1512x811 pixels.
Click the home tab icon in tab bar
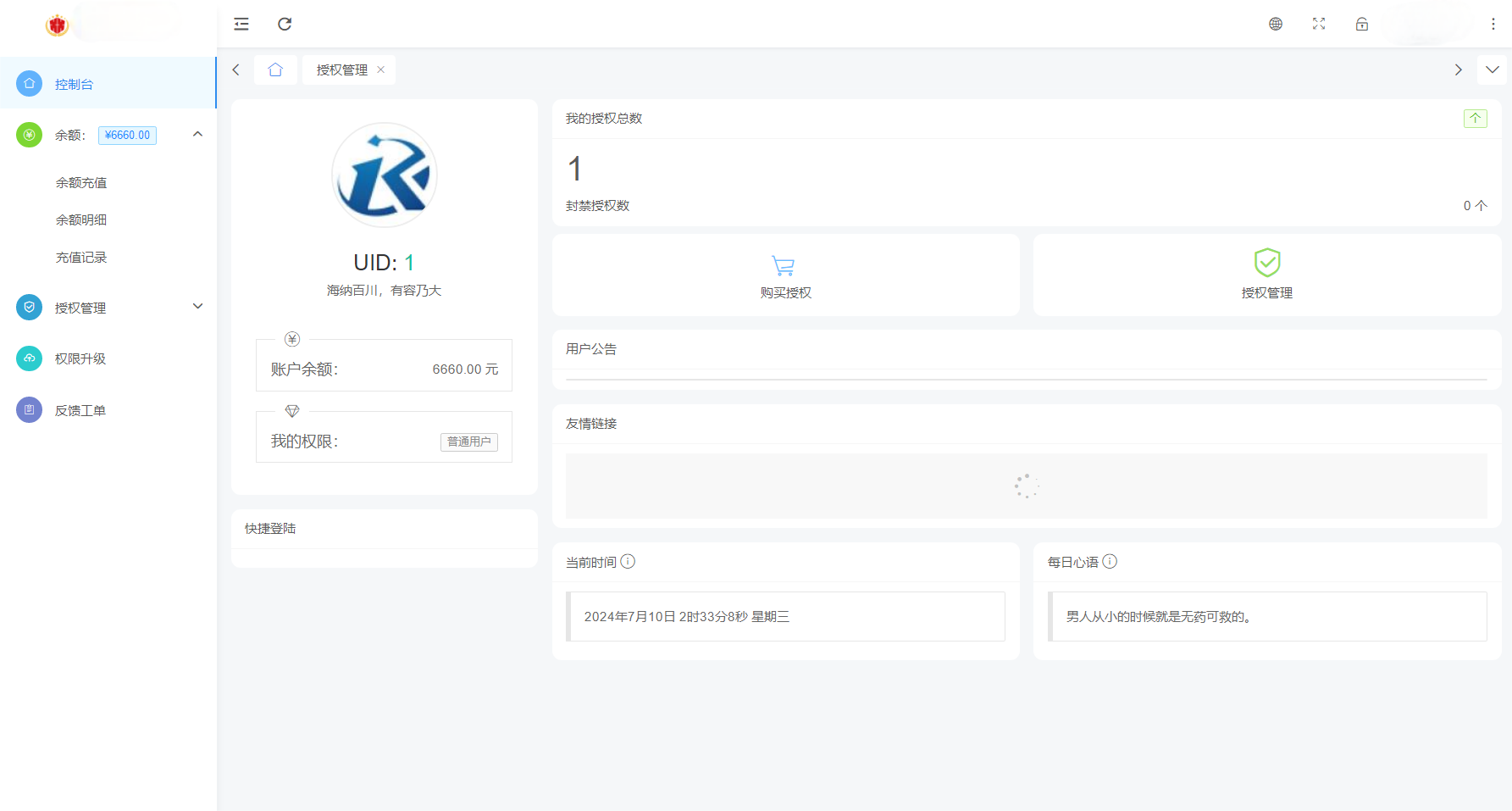click(275, 69)
